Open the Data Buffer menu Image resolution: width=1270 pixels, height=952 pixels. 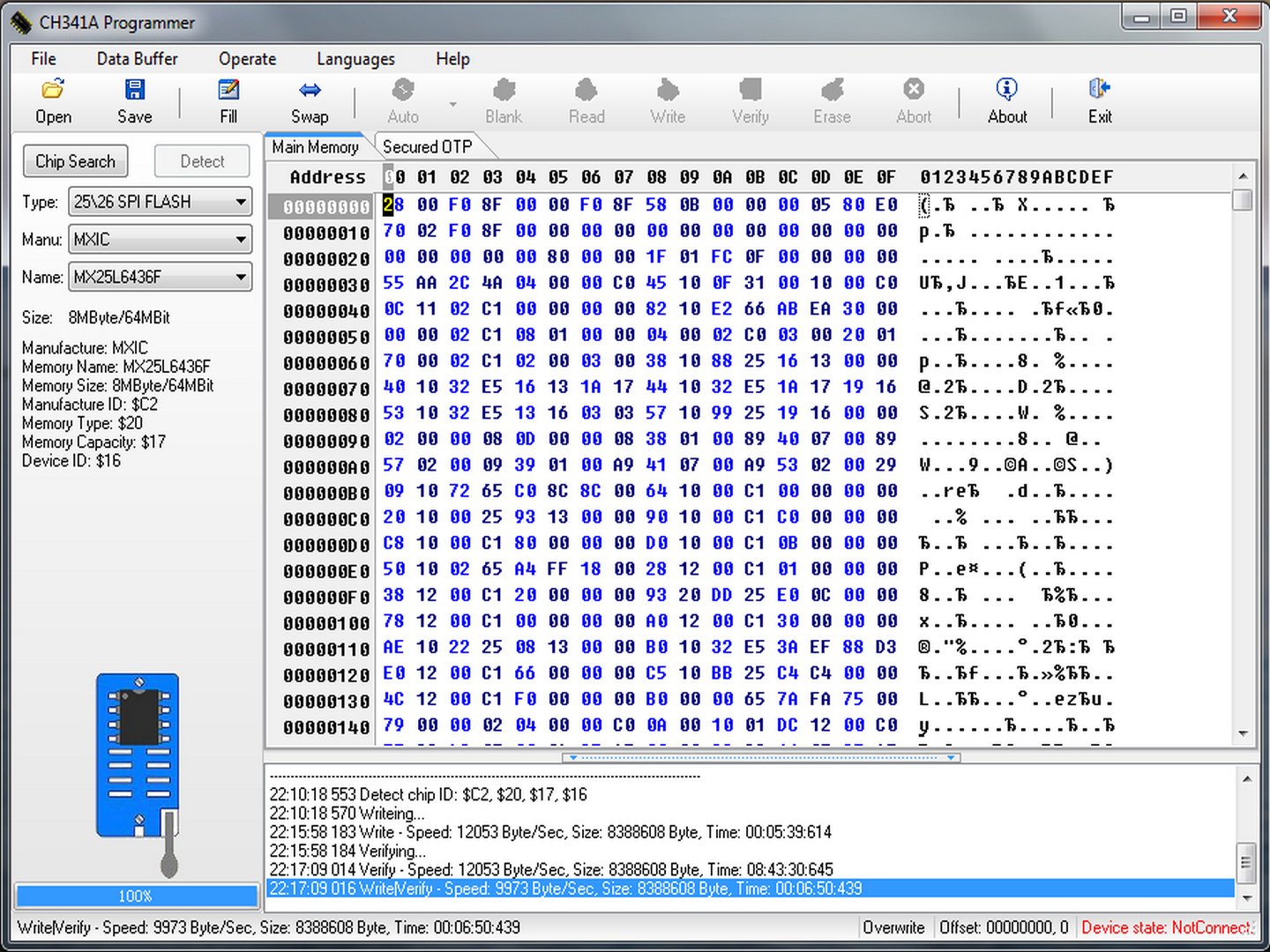137,59
